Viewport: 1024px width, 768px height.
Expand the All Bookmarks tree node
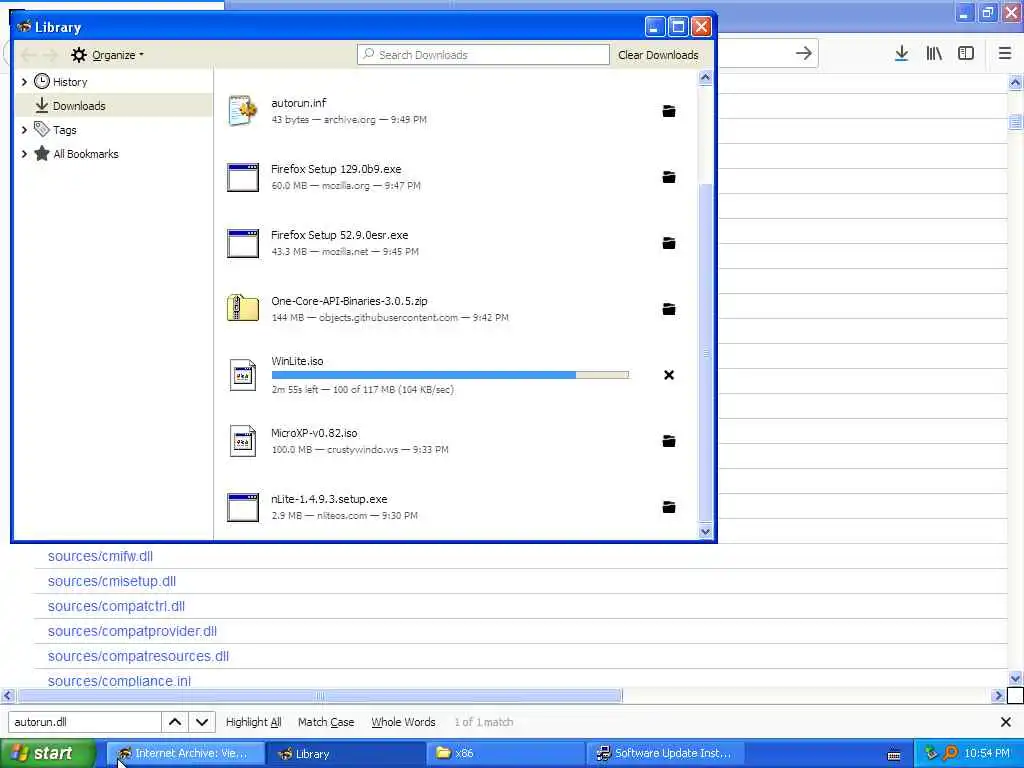[x=24, y=154]
